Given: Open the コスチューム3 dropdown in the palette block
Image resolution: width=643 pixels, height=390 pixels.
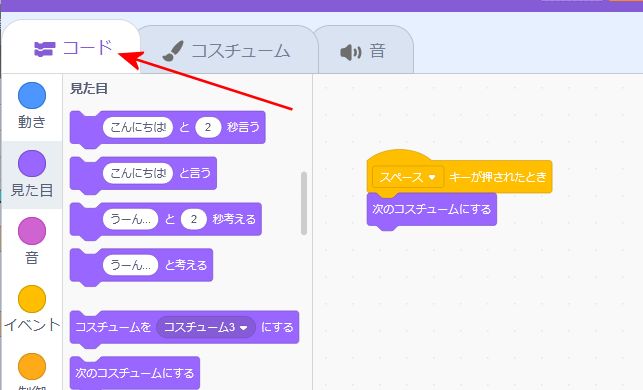Looking at the screenshot, I should click(206, 327).
